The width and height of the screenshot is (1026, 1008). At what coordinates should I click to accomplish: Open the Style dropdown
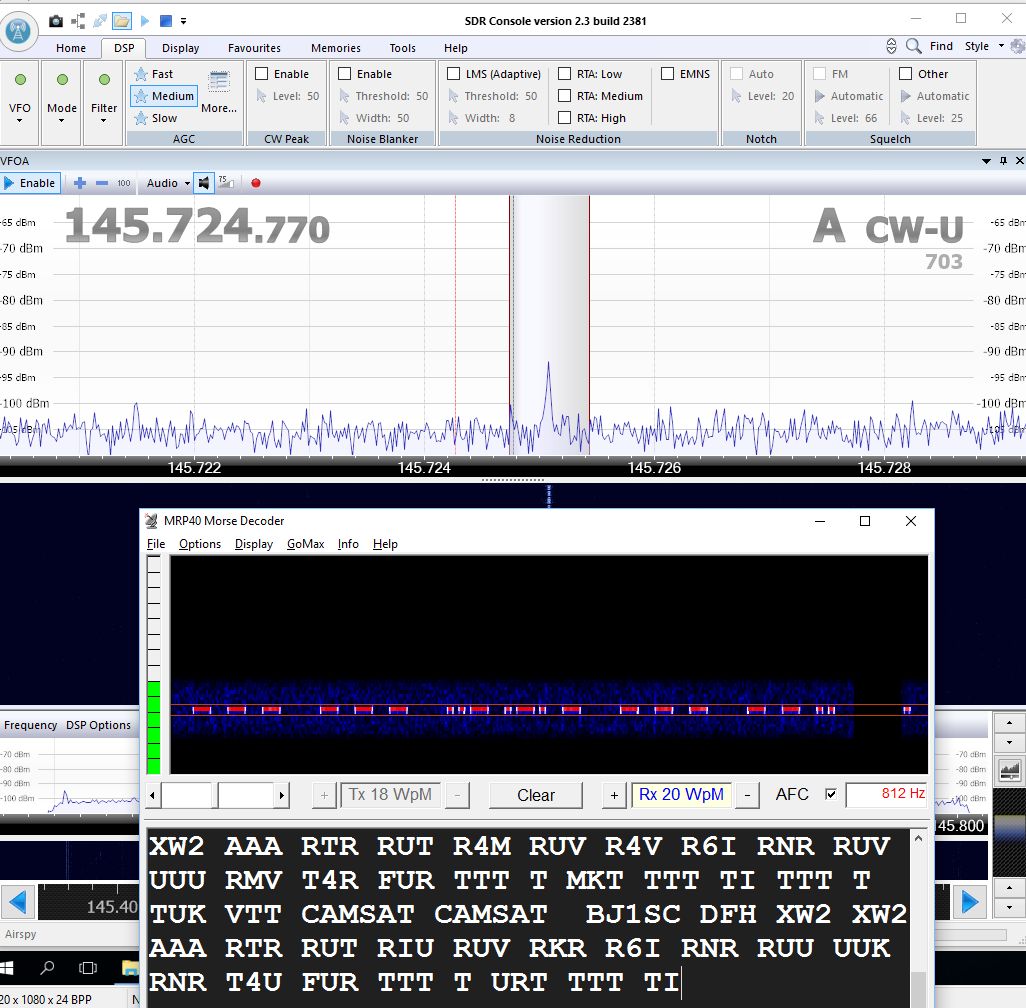(984, 46)
